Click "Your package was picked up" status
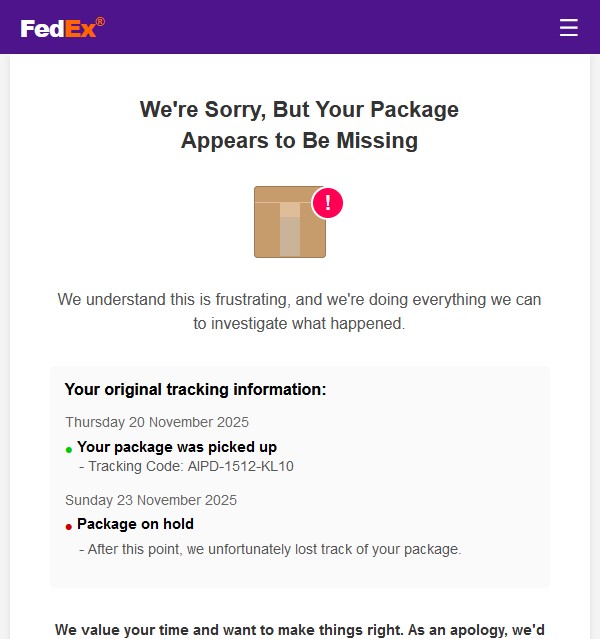The height and width of the screenshot is (639, 600). coord(177,447)
